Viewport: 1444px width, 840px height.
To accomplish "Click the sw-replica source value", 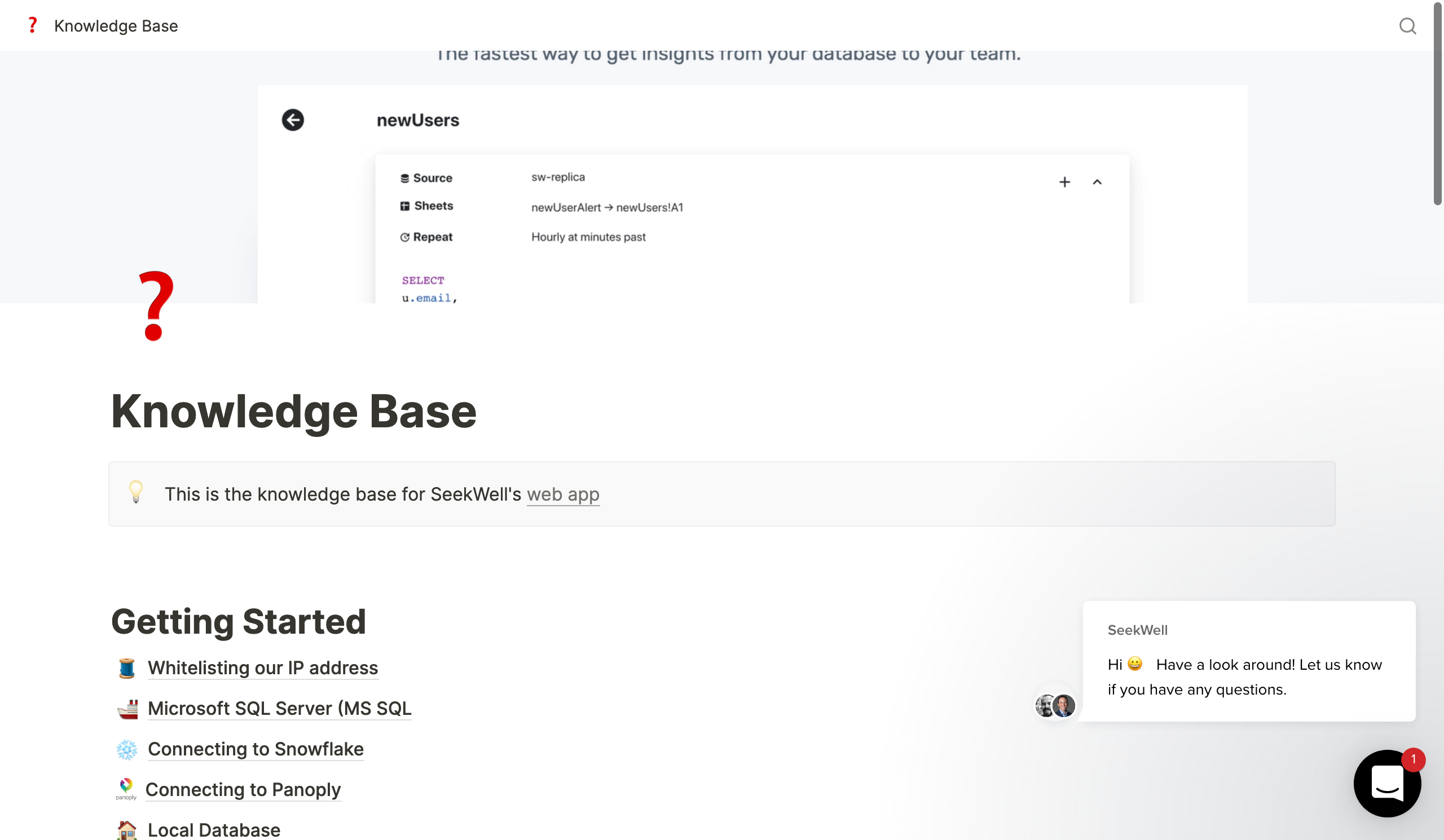I will (558, 177).
